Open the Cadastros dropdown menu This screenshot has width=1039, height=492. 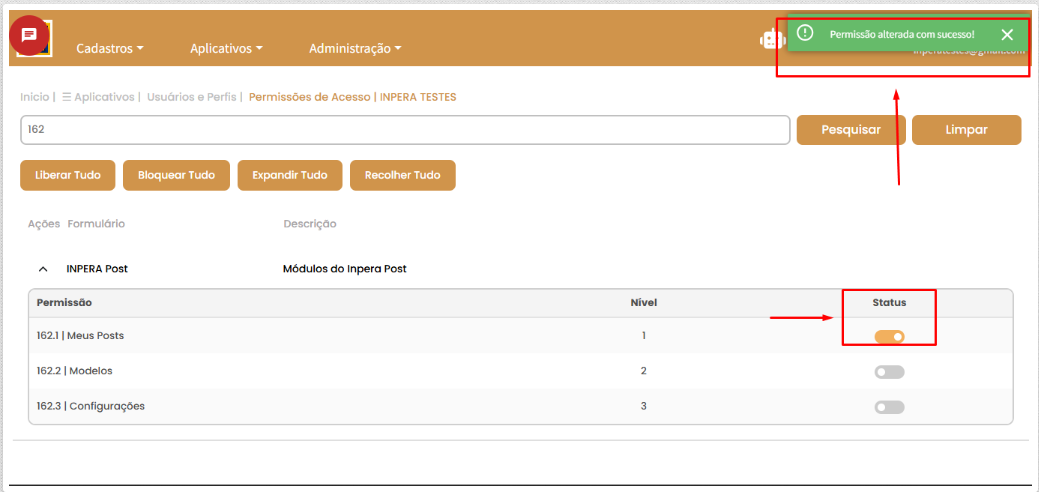110,48
